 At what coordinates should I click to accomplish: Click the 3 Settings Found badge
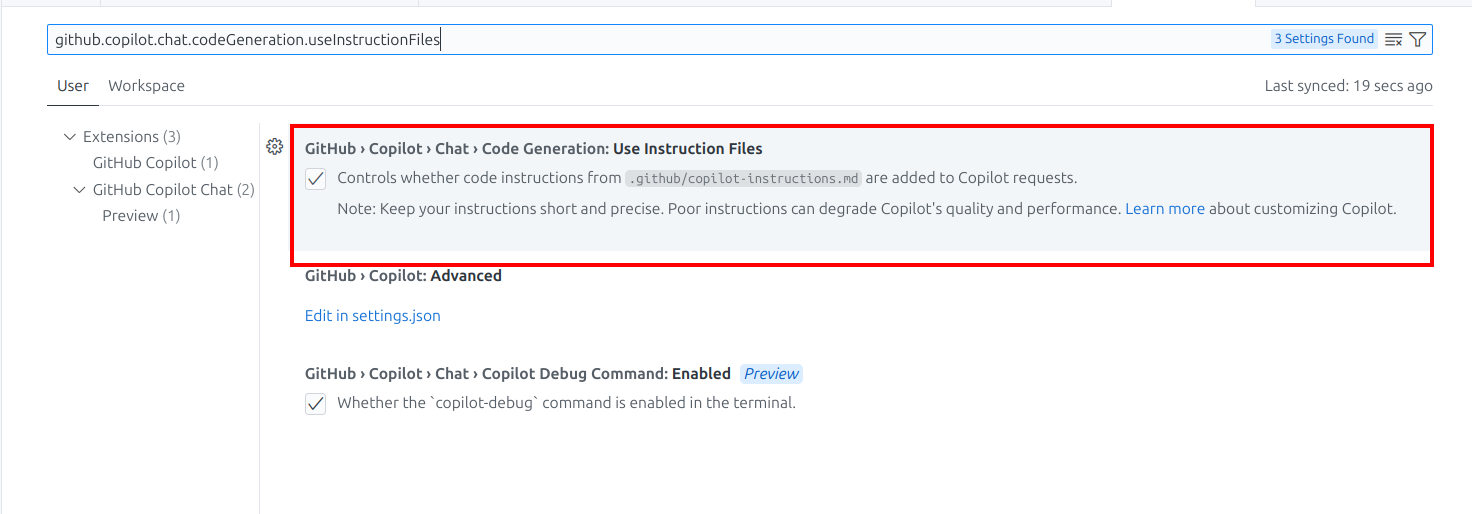1323,39
